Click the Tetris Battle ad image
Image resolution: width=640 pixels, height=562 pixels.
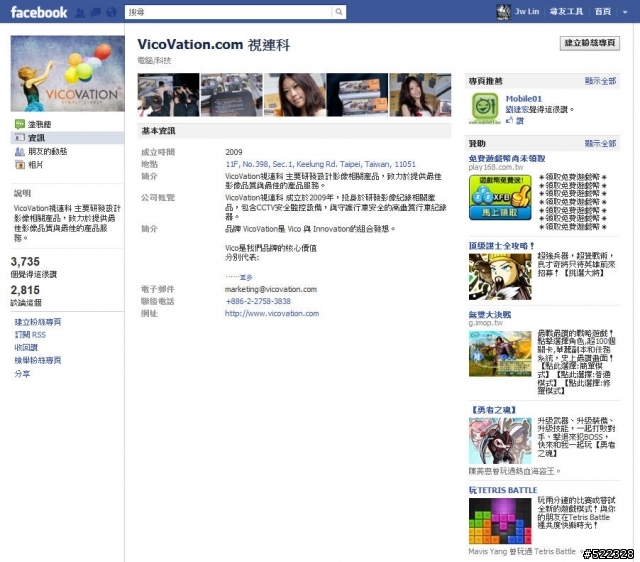[x=500, y=521]
